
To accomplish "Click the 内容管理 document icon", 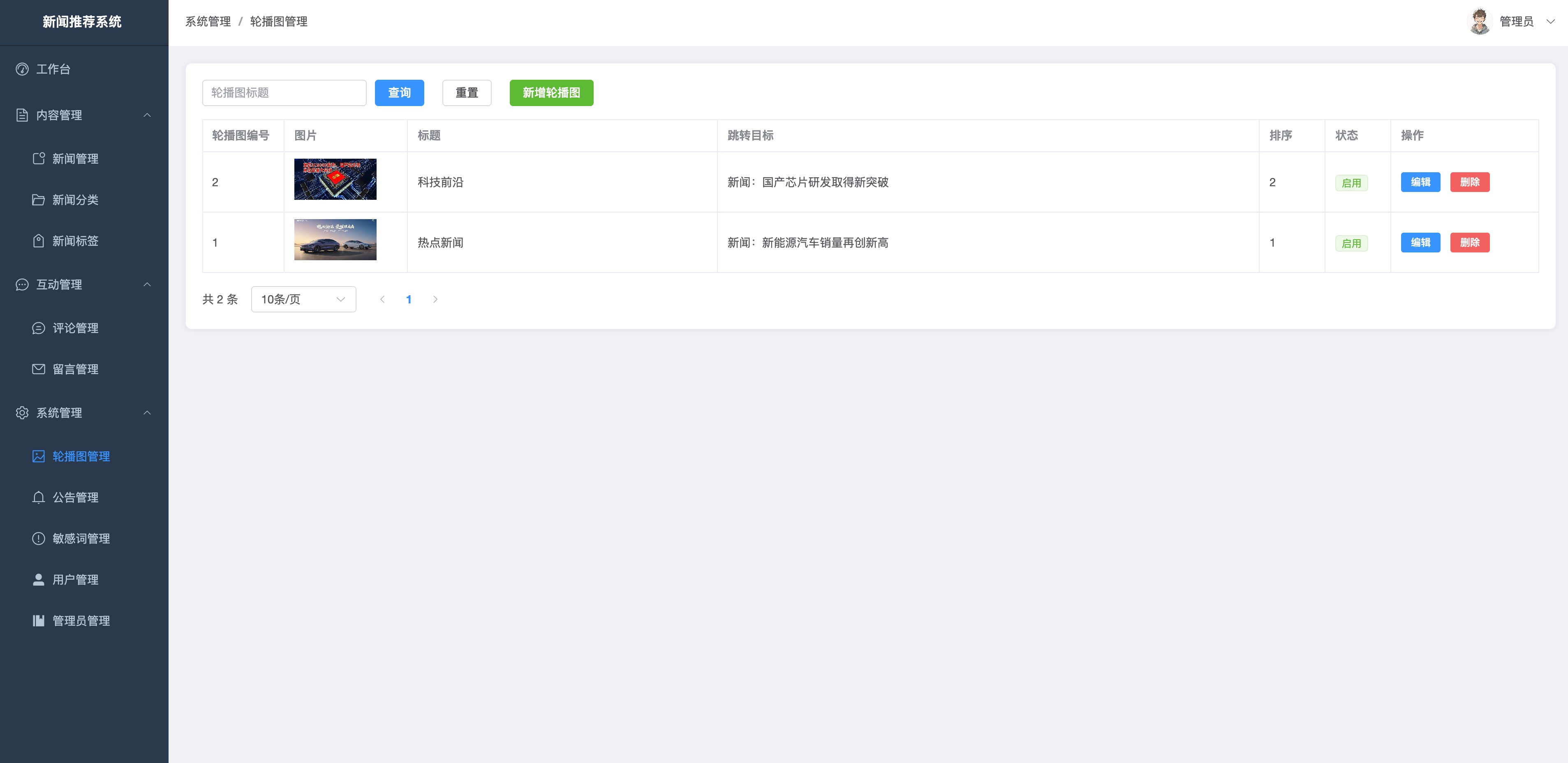I will coord(22,115).
